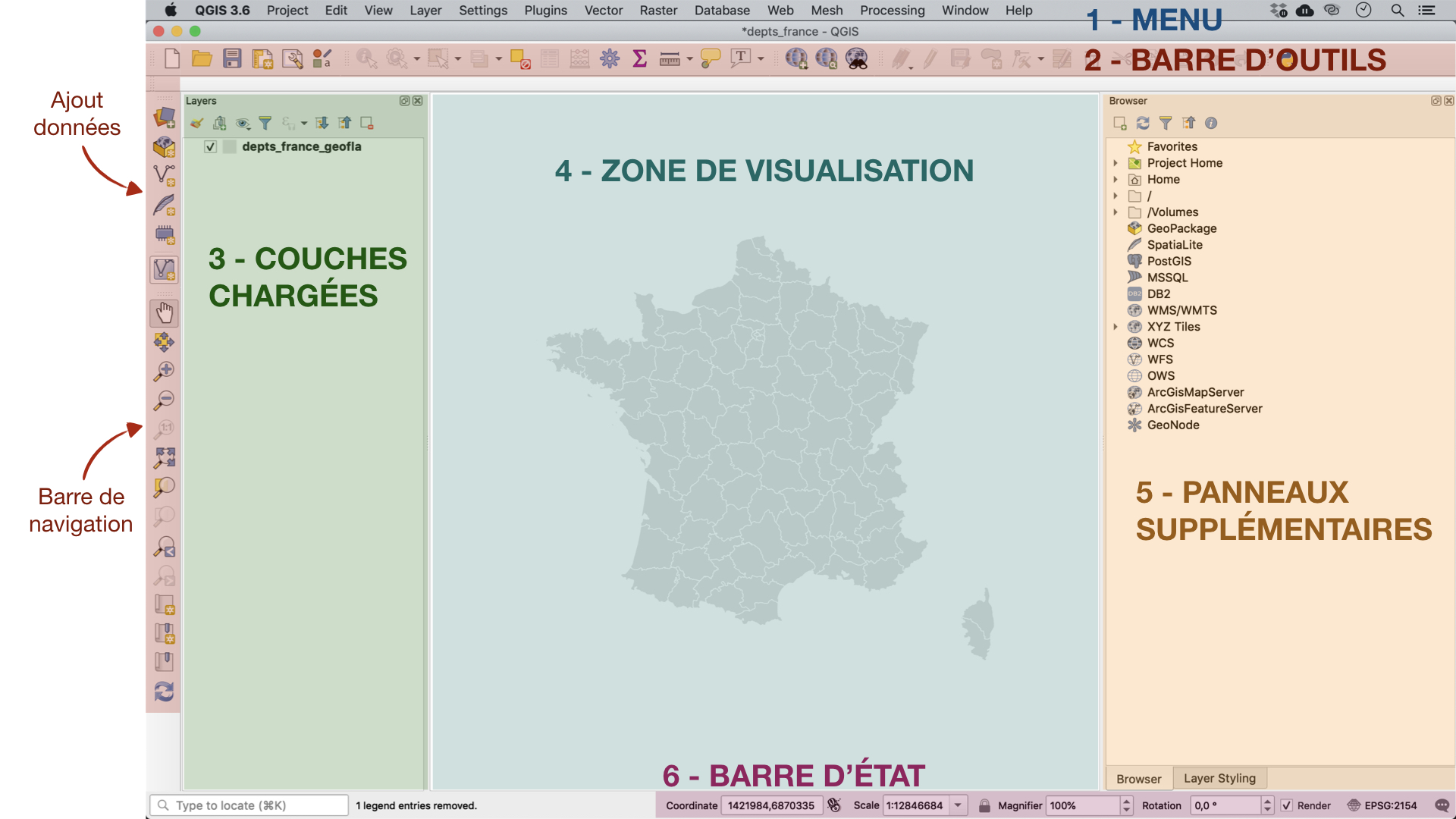Switch to the Layer Styling tab
Viewport: 1456px width, 819px height.
click(1219, 778)
